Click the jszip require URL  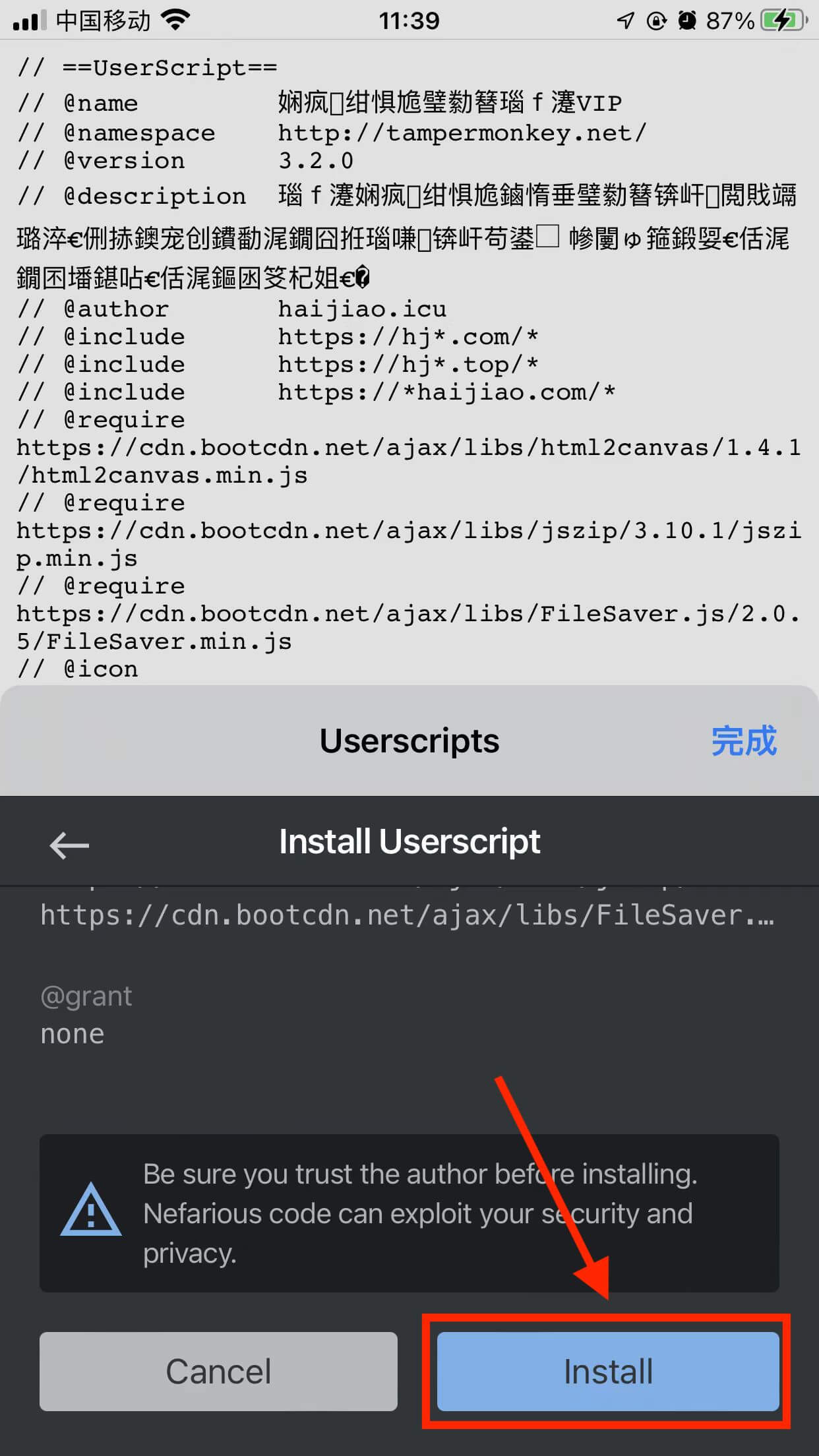coord(409,544)
